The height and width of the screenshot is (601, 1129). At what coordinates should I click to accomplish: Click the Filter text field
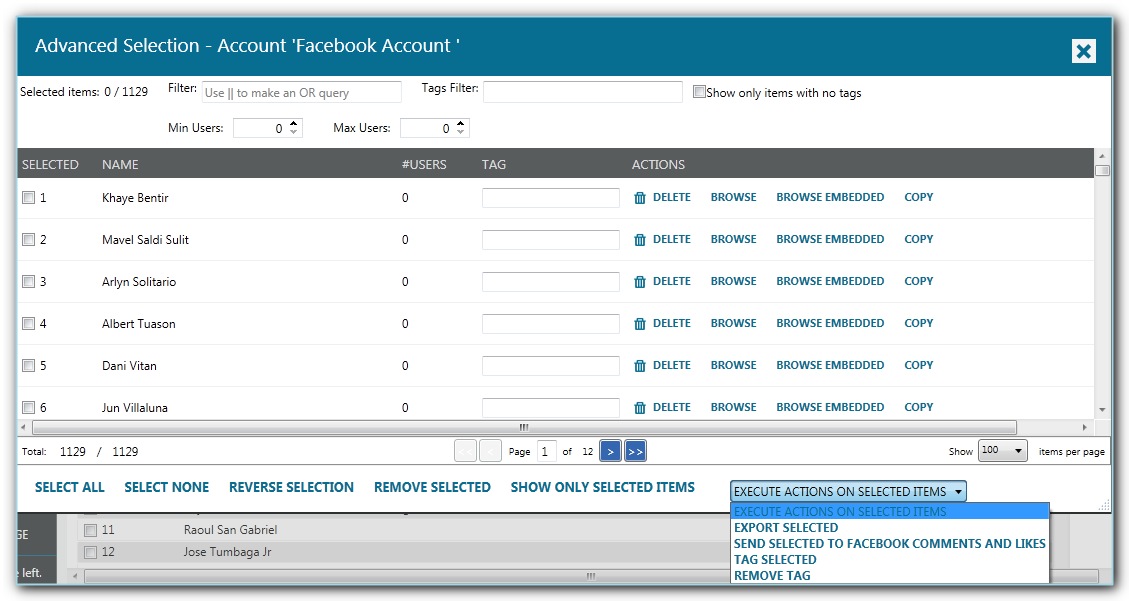302,92
